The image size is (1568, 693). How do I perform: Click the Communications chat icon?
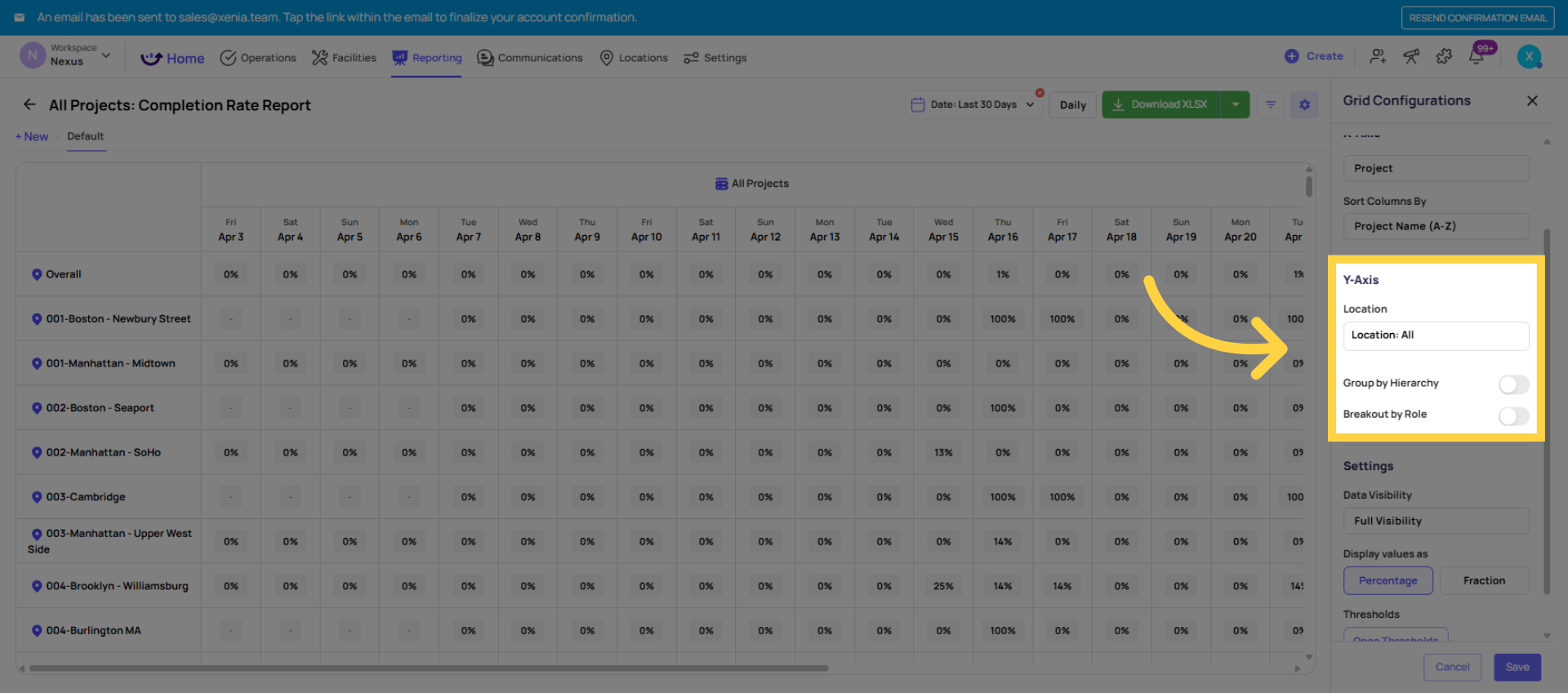coord(485,58)
